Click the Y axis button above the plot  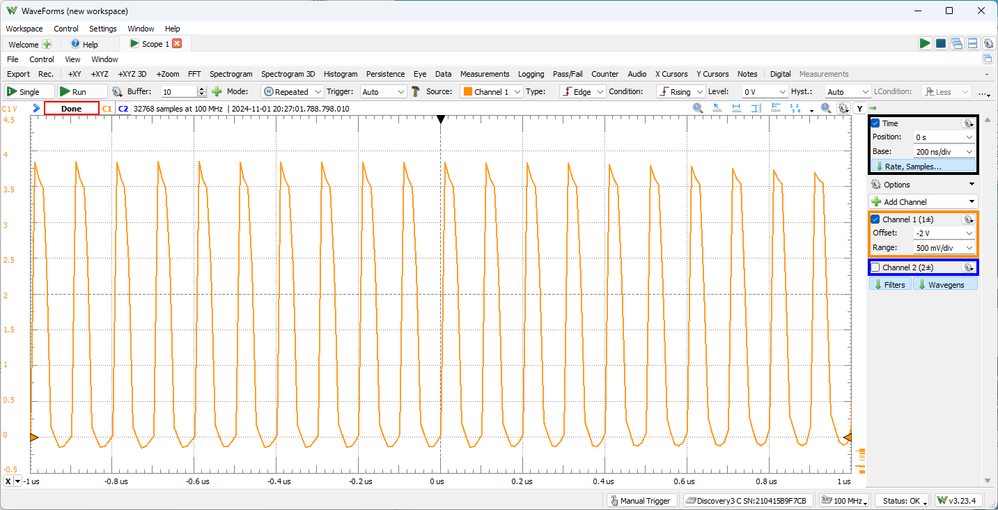[860, 109]
